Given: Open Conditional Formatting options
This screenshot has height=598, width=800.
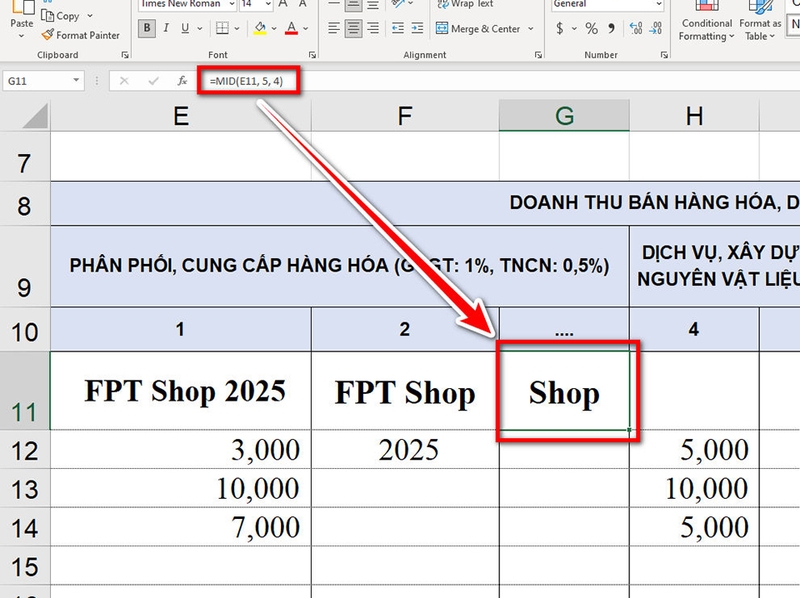Looking at the screenshot, I should click(x=706, y=22).
